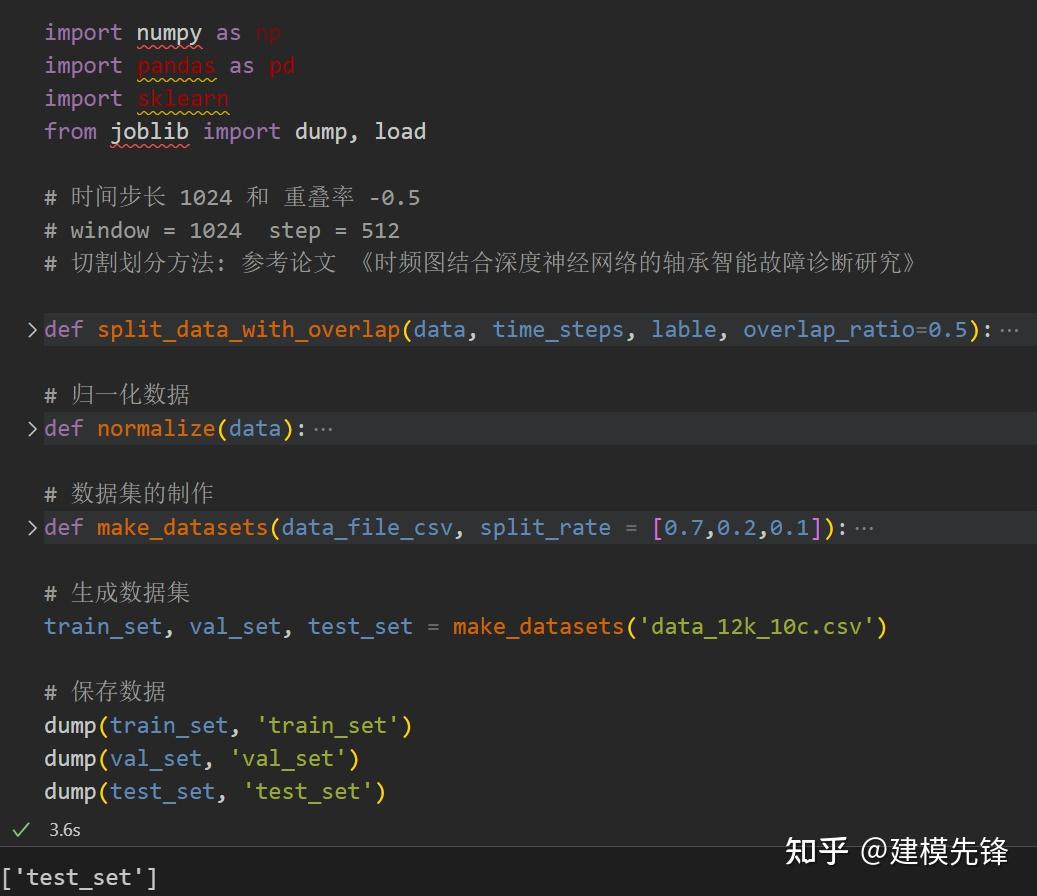Click the squiggly underline beneath sklearn
Screen dimensions: 1037x896
coord(183,111)
